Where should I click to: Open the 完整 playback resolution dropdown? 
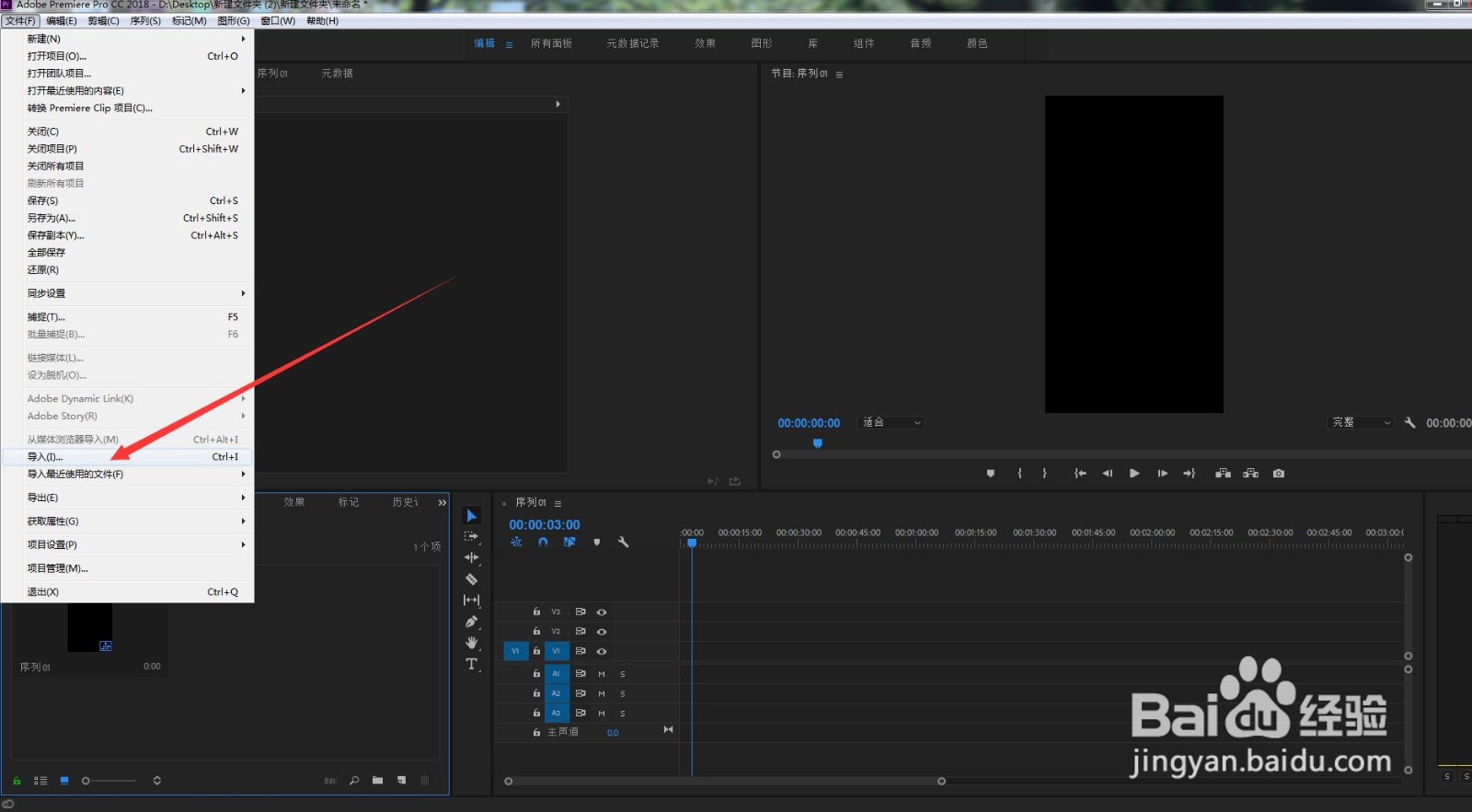coord(1361,423)
